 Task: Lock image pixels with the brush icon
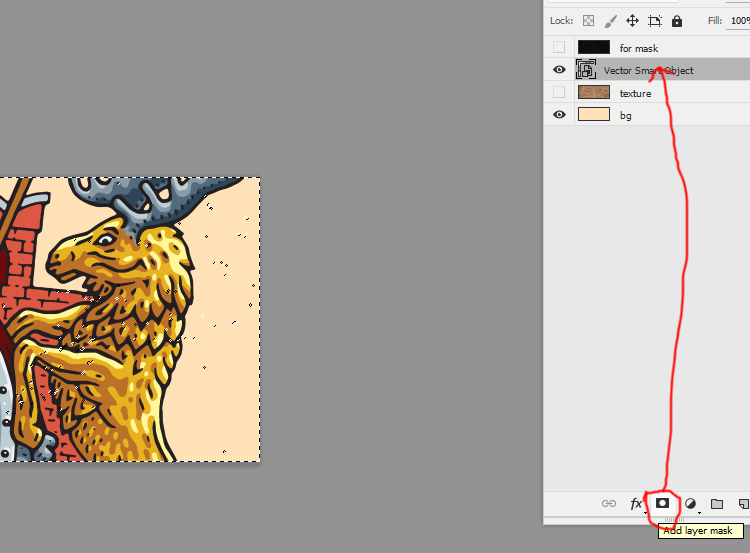[x=611, y=20]
